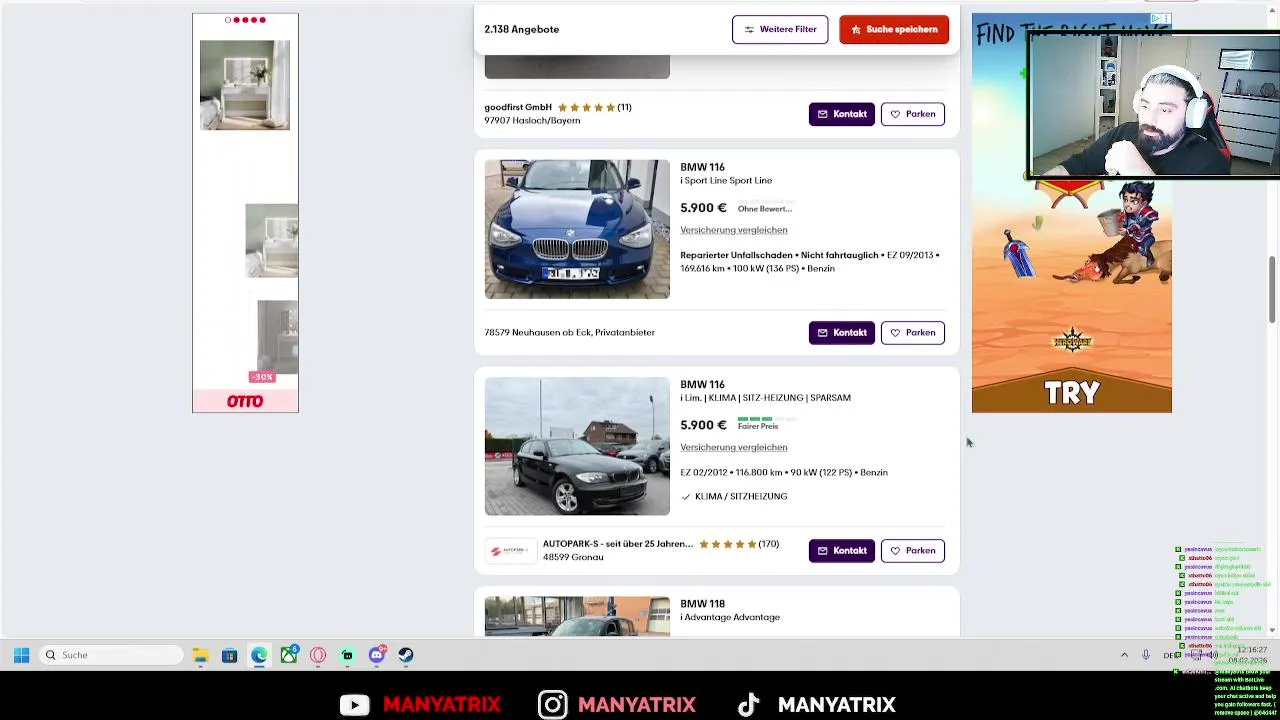Open Versicherung vergleichen for blue BMW 116
The image size is (1280, 720).
click(x=734, y=230)
